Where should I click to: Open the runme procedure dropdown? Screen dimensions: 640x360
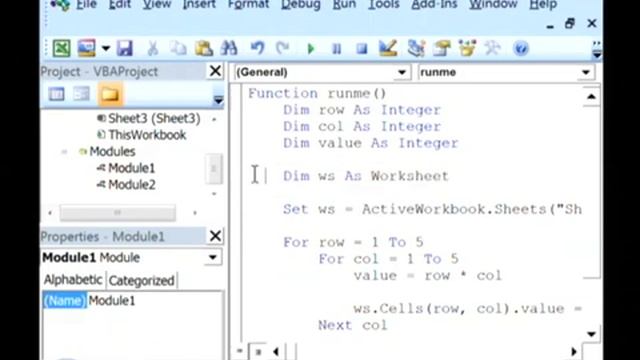click(586, 72)
